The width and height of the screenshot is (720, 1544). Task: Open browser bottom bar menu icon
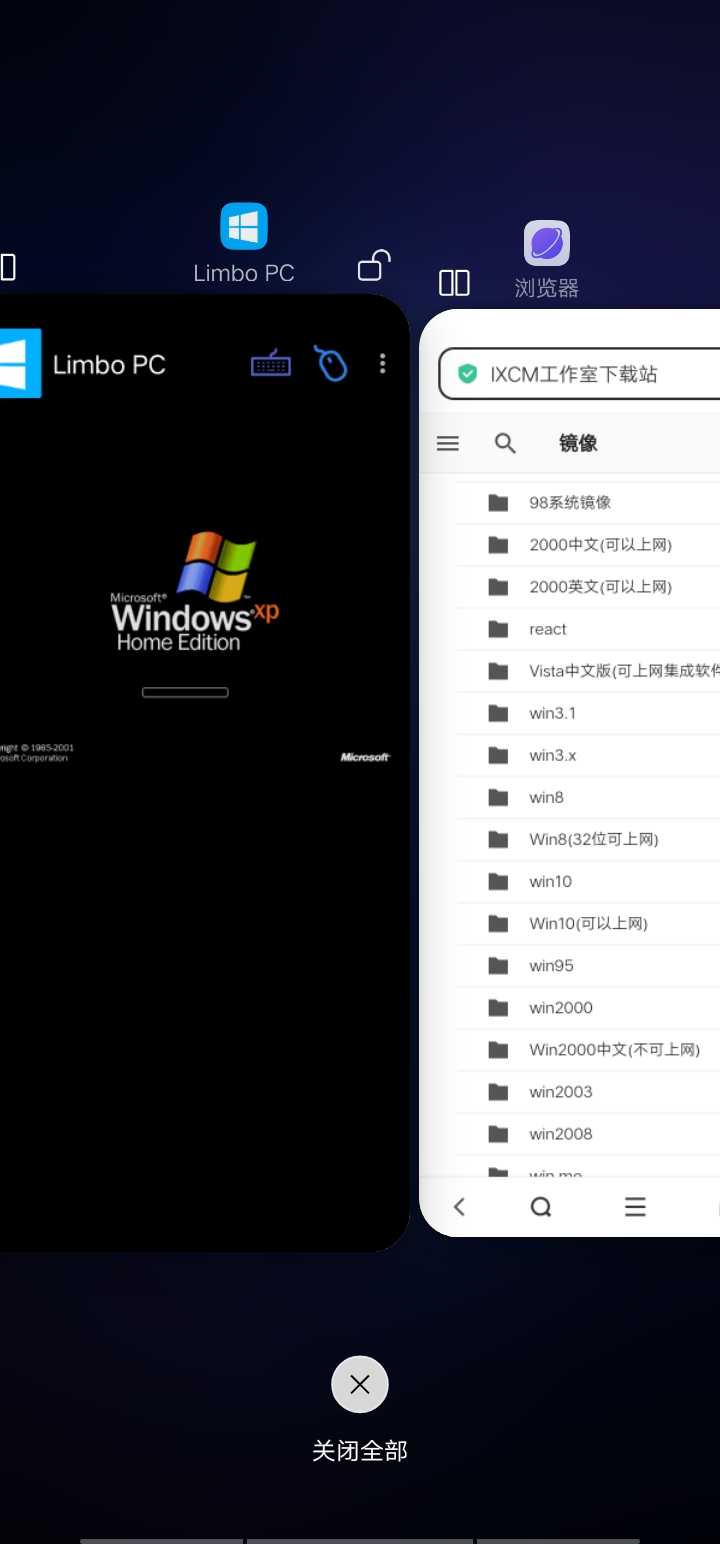click(635, 1207)
